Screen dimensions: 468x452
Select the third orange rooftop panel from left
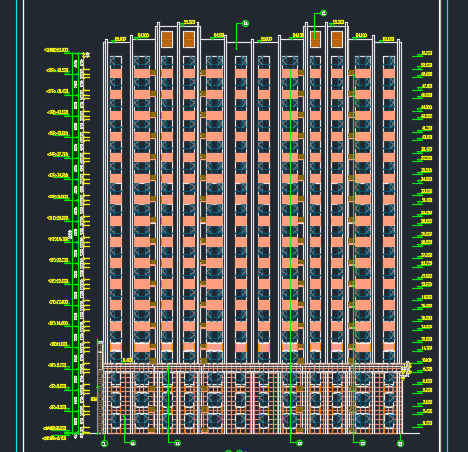(x=315, y=39)
